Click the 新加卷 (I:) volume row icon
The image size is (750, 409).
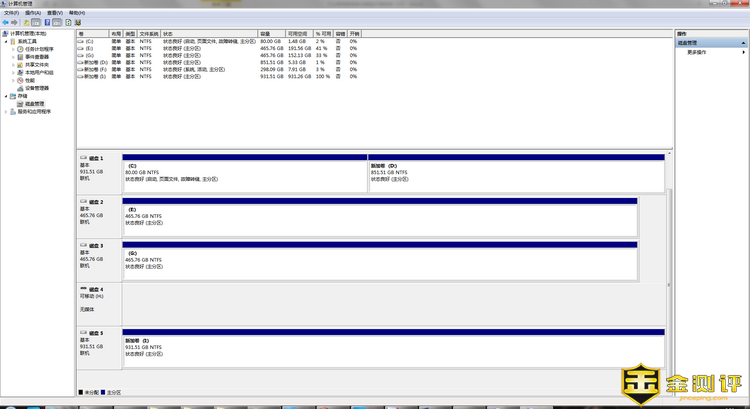pos(81,76)
